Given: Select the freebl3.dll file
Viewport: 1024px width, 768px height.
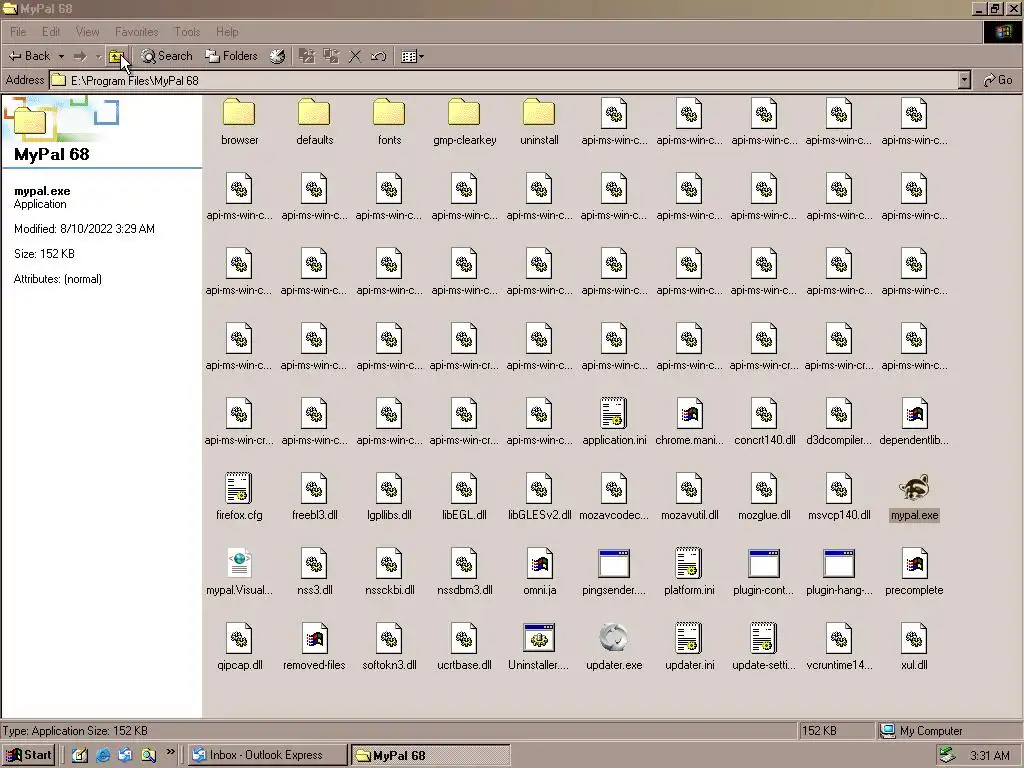Looking at the screenshot, I should click(314, 497).
